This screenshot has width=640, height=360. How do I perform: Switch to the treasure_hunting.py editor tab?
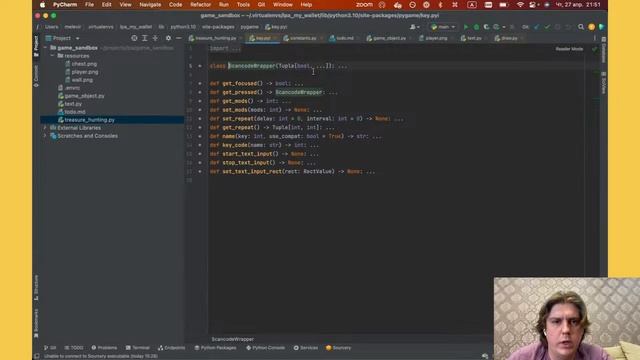pos(215,38)
